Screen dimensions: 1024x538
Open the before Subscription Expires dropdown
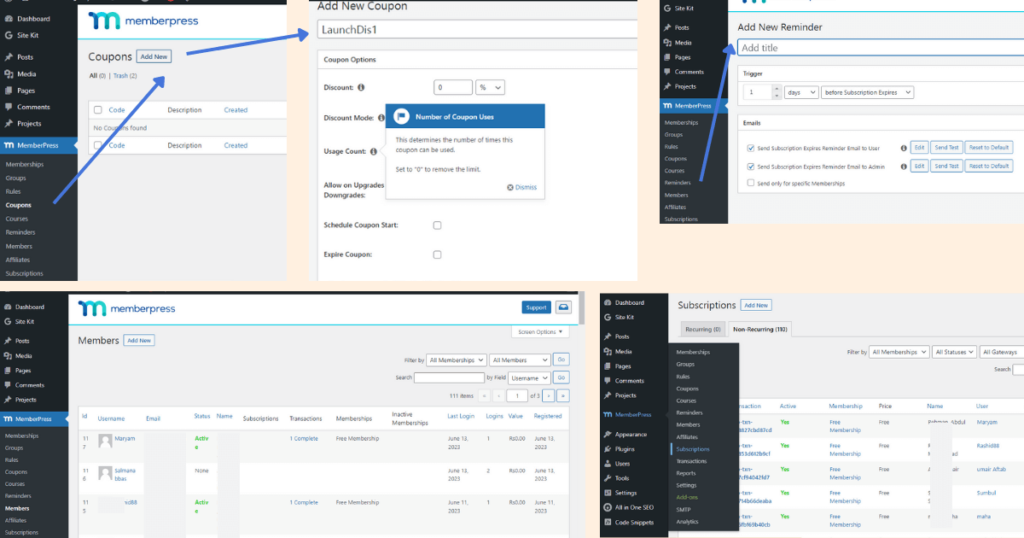pos(867,93)
